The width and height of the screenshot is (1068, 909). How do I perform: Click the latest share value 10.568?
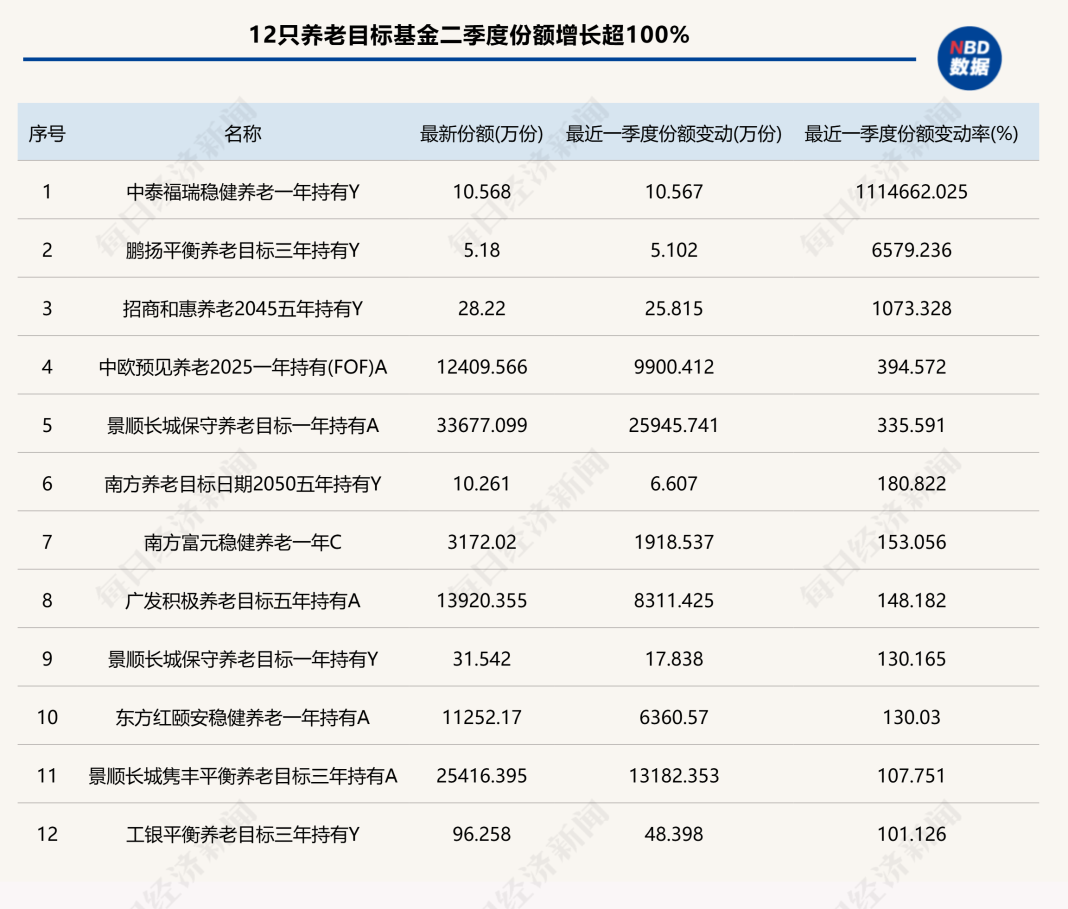pyautogui.click(x=482, y=192)
